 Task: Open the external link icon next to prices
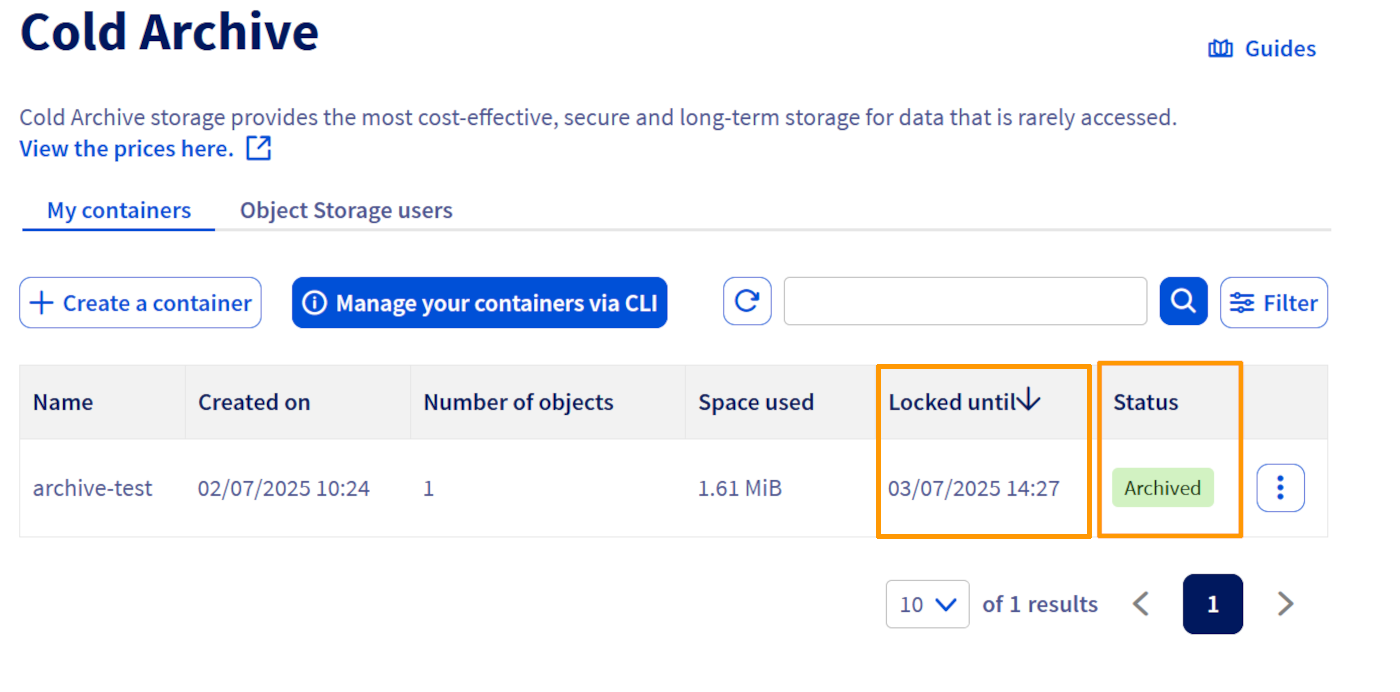click(x=258, y=147)
